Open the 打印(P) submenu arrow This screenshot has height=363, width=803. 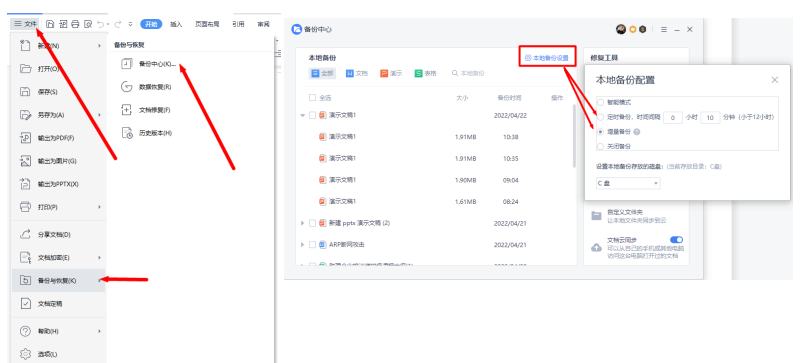tap(99, 207)
